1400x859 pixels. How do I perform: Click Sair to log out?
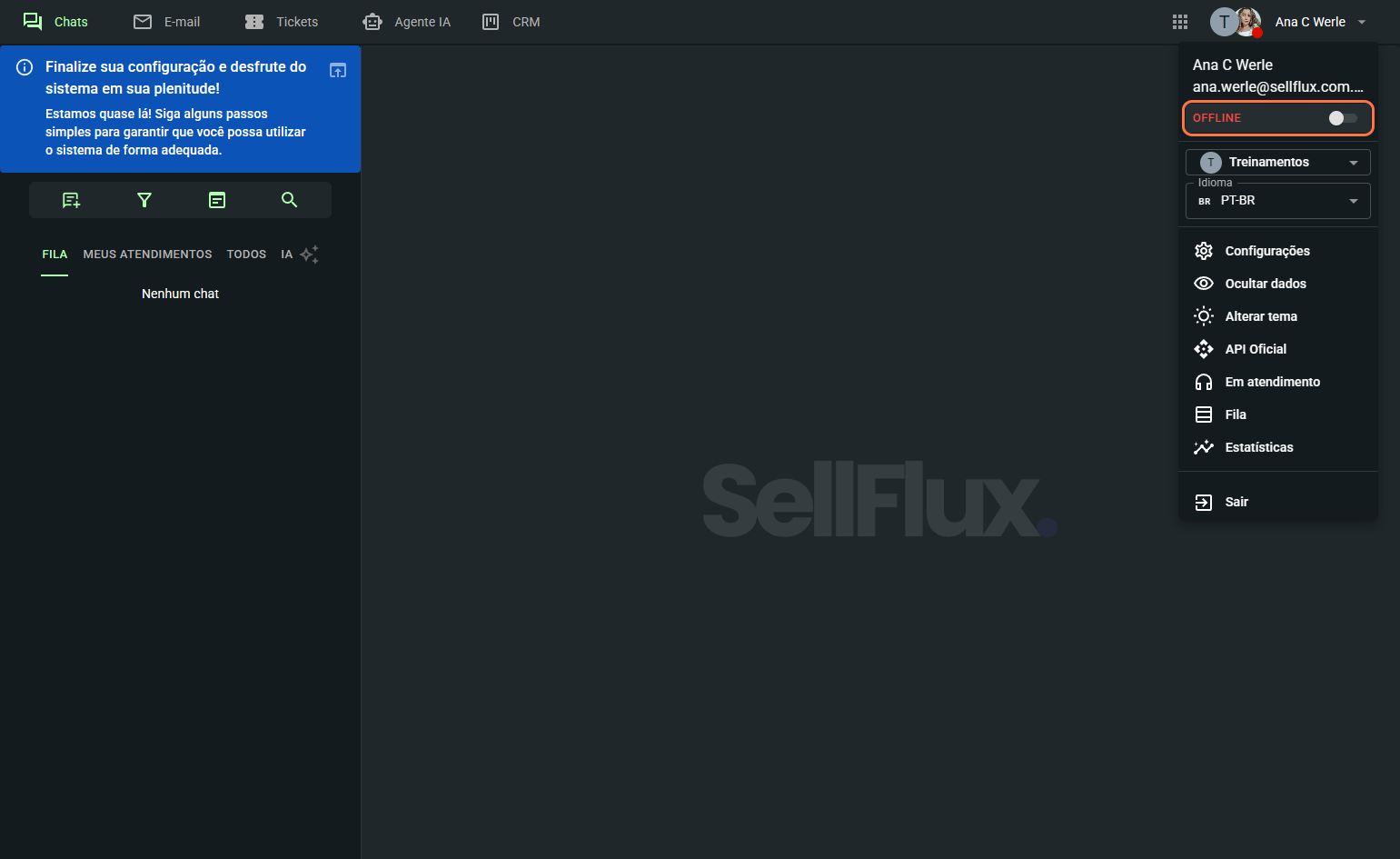pyautogui.click(x=1236, y=502)
